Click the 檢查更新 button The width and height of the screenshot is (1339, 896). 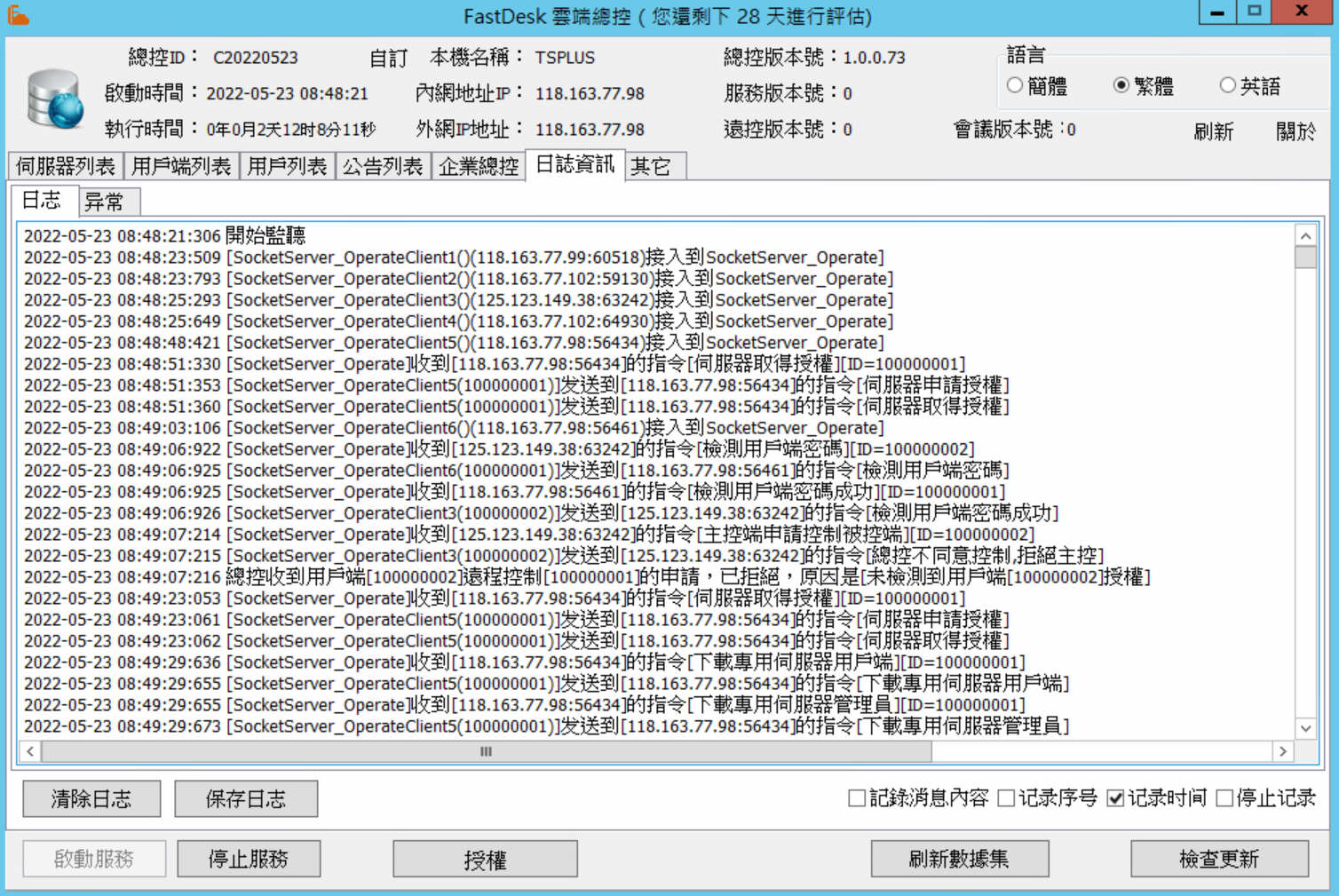click(x=1219, y=859)
